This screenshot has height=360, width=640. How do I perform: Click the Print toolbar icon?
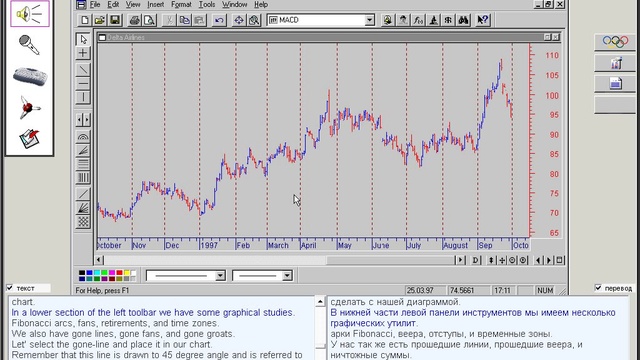134,20
